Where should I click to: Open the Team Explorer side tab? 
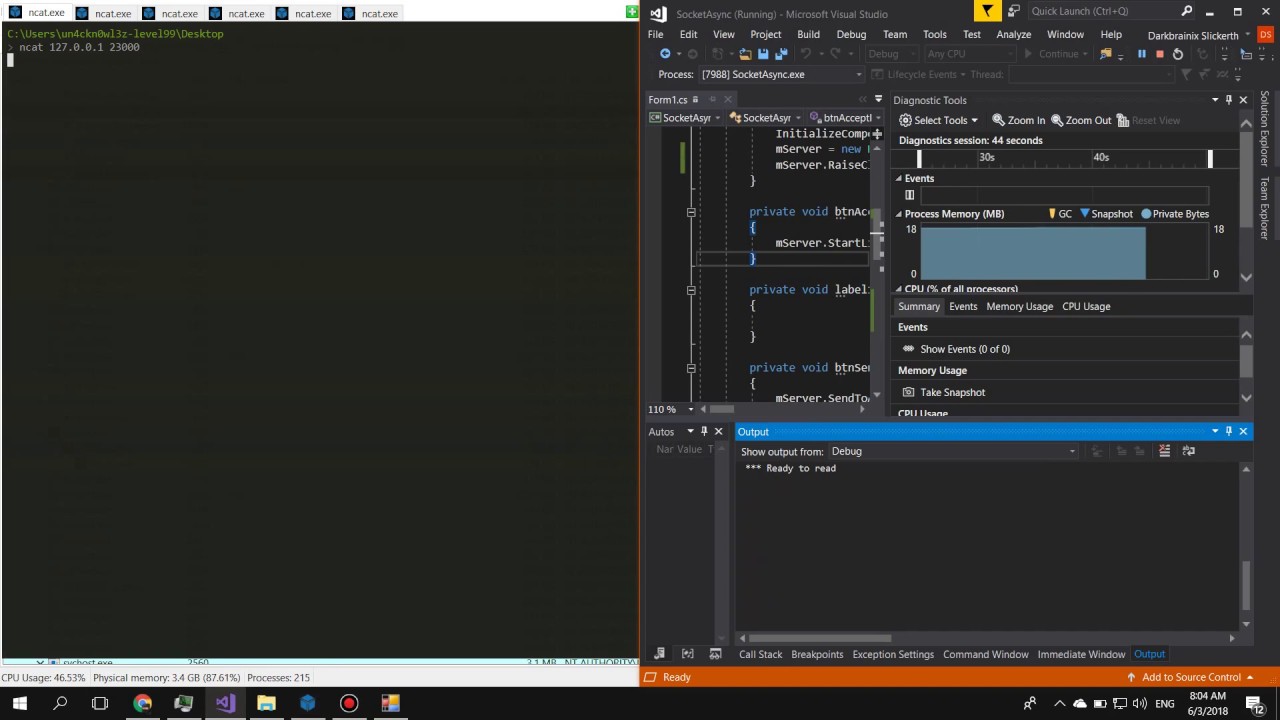[x=1265, y=208]
